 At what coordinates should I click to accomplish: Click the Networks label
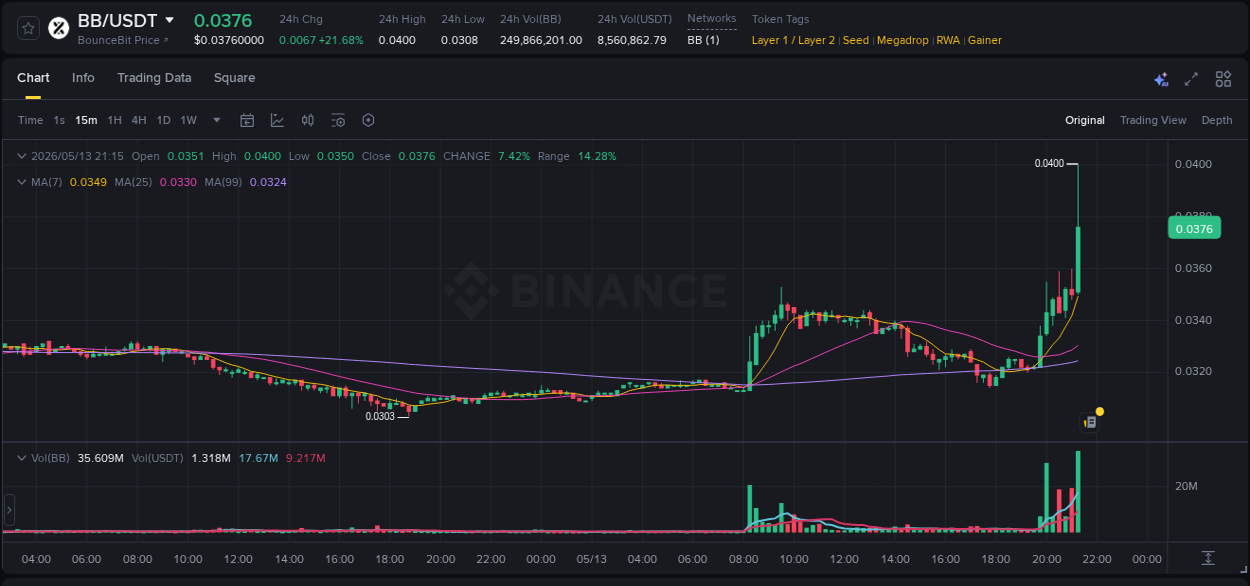click(x=712, y=18)
